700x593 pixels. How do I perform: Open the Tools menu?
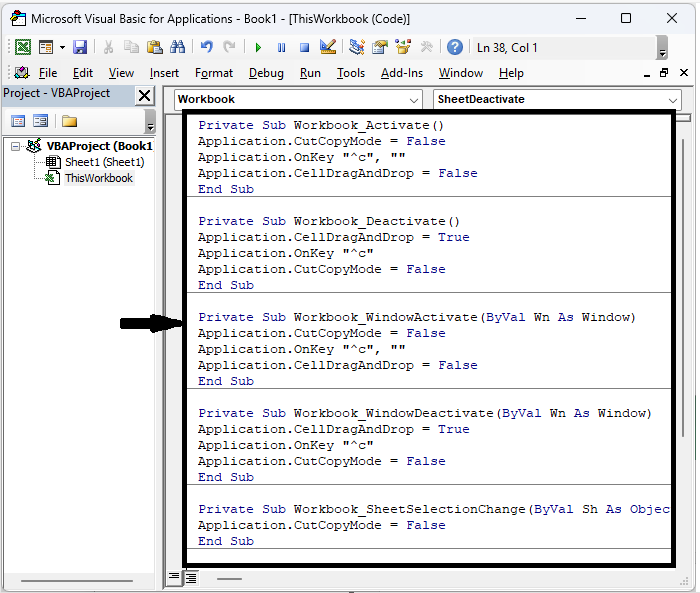coord(350,73)
